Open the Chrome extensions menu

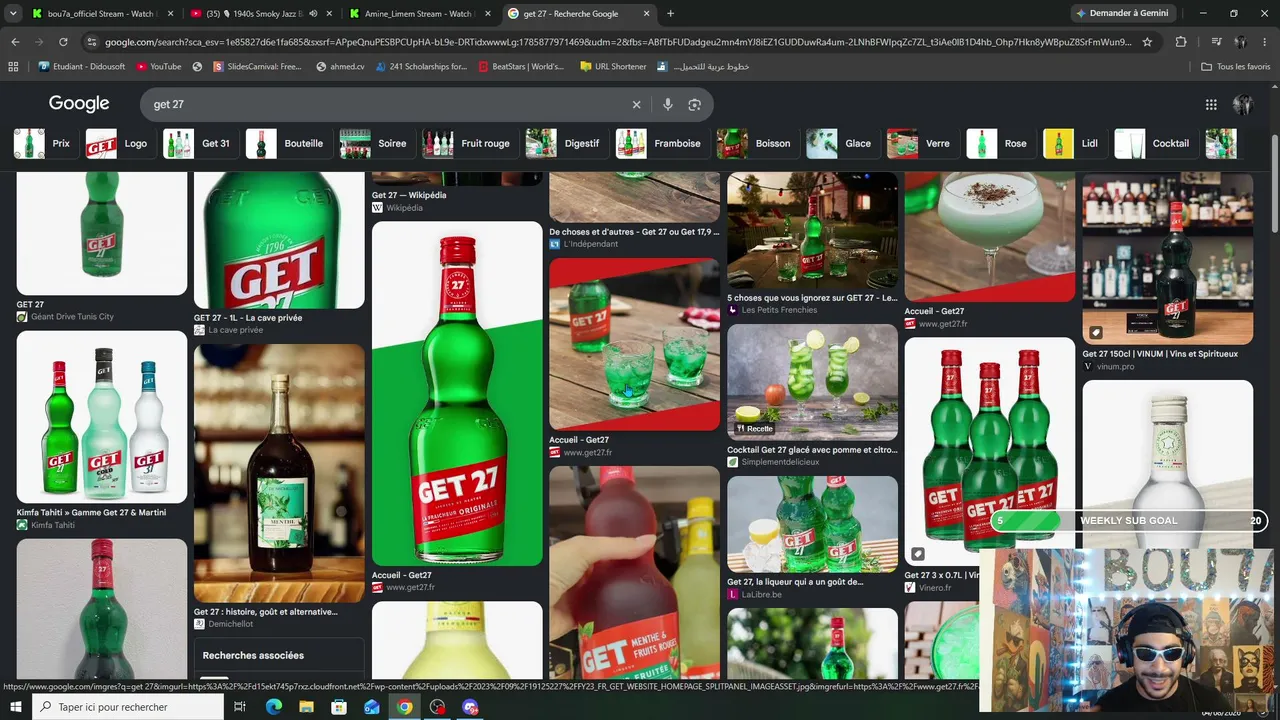[x=1181, y=42]
